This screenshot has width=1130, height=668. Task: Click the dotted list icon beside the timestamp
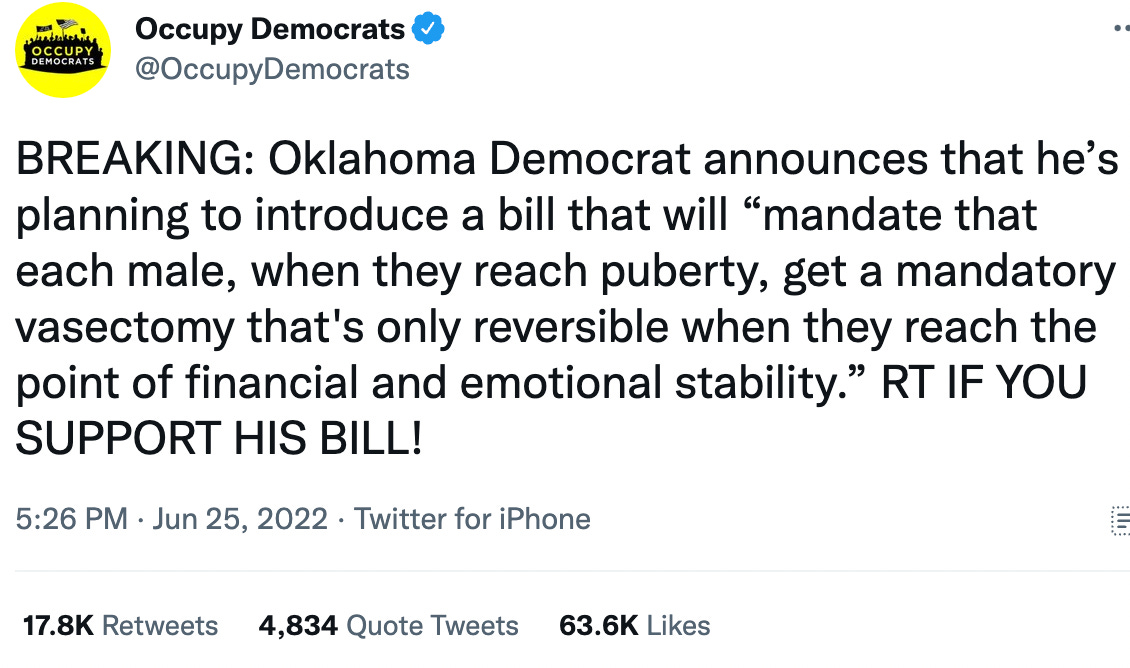[x=1121, y=520]
